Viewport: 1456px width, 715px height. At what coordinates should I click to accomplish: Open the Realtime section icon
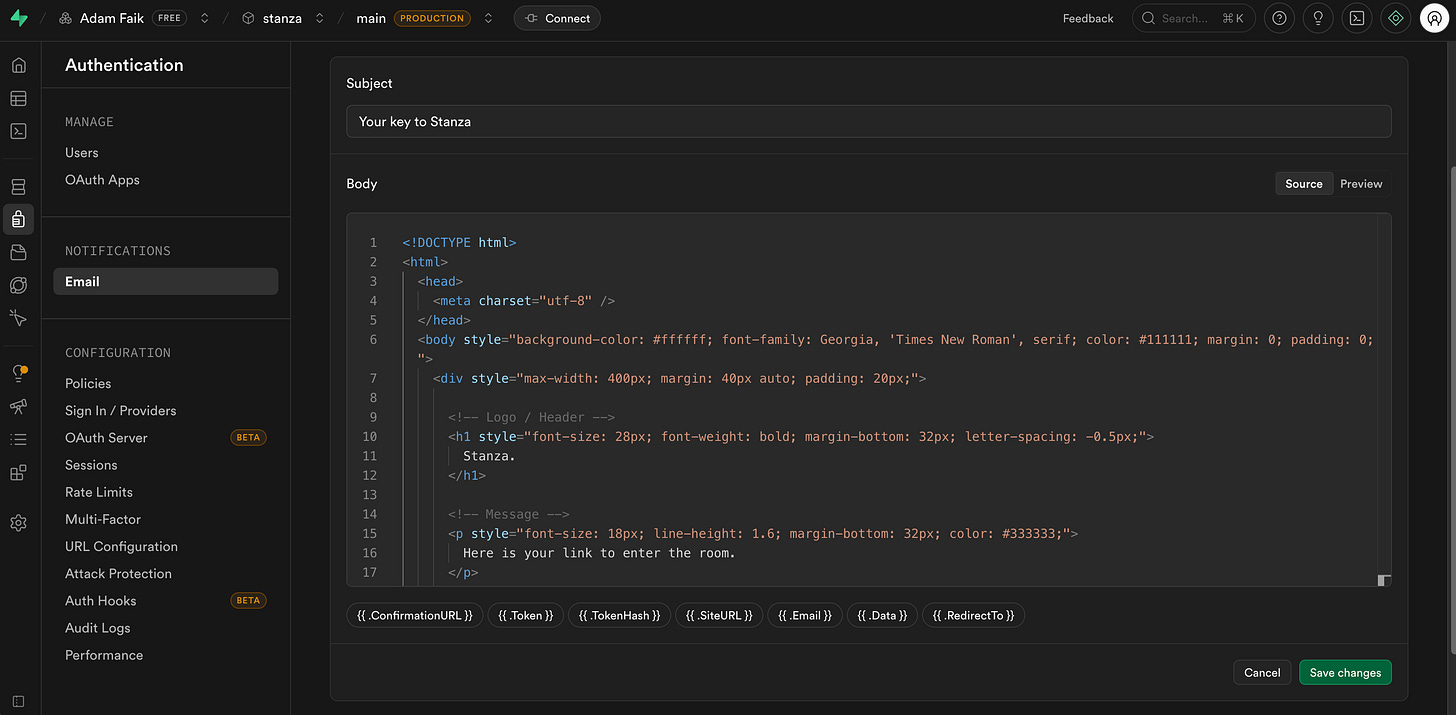18,285
